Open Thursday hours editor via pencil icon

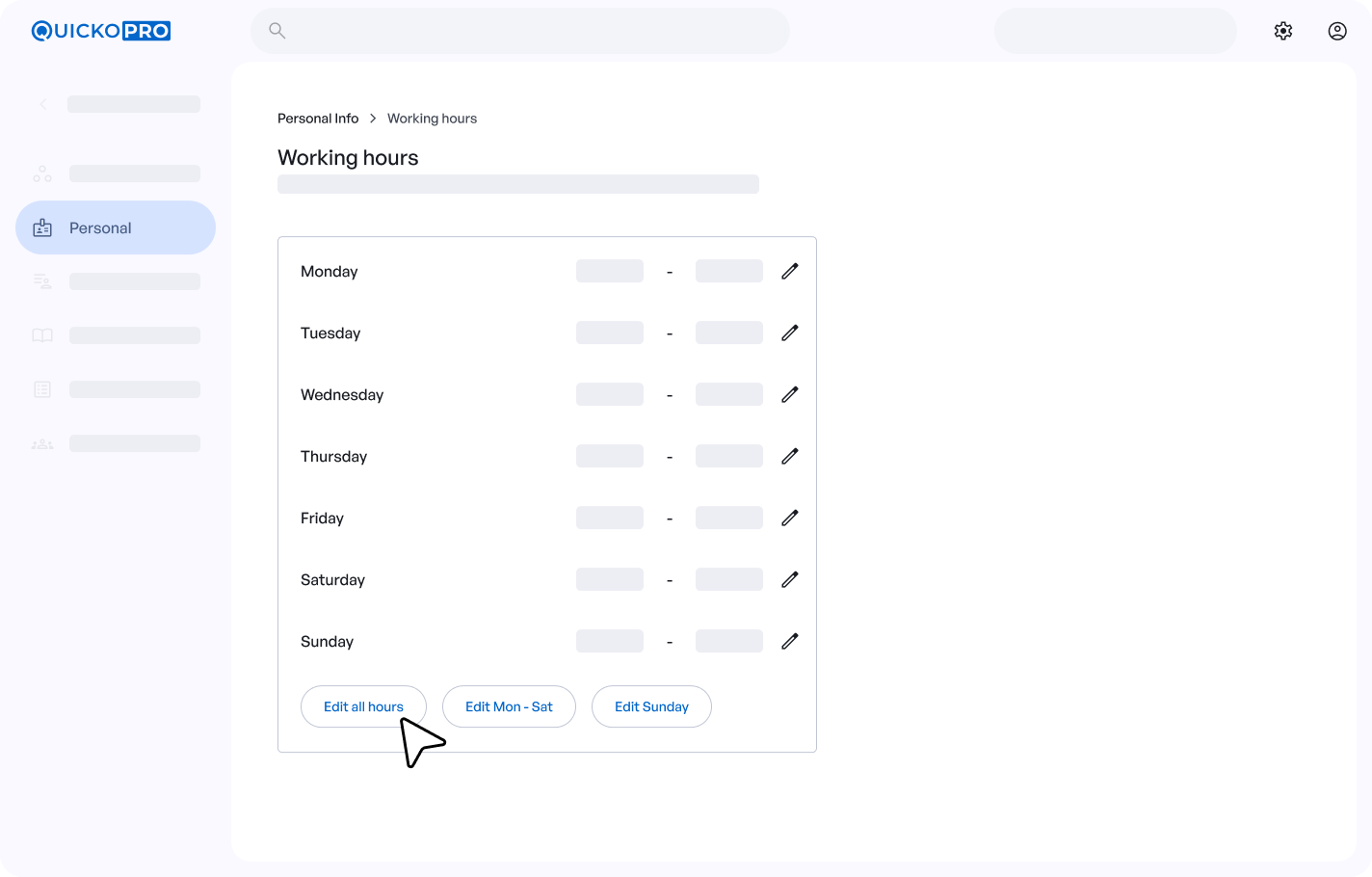789,457
